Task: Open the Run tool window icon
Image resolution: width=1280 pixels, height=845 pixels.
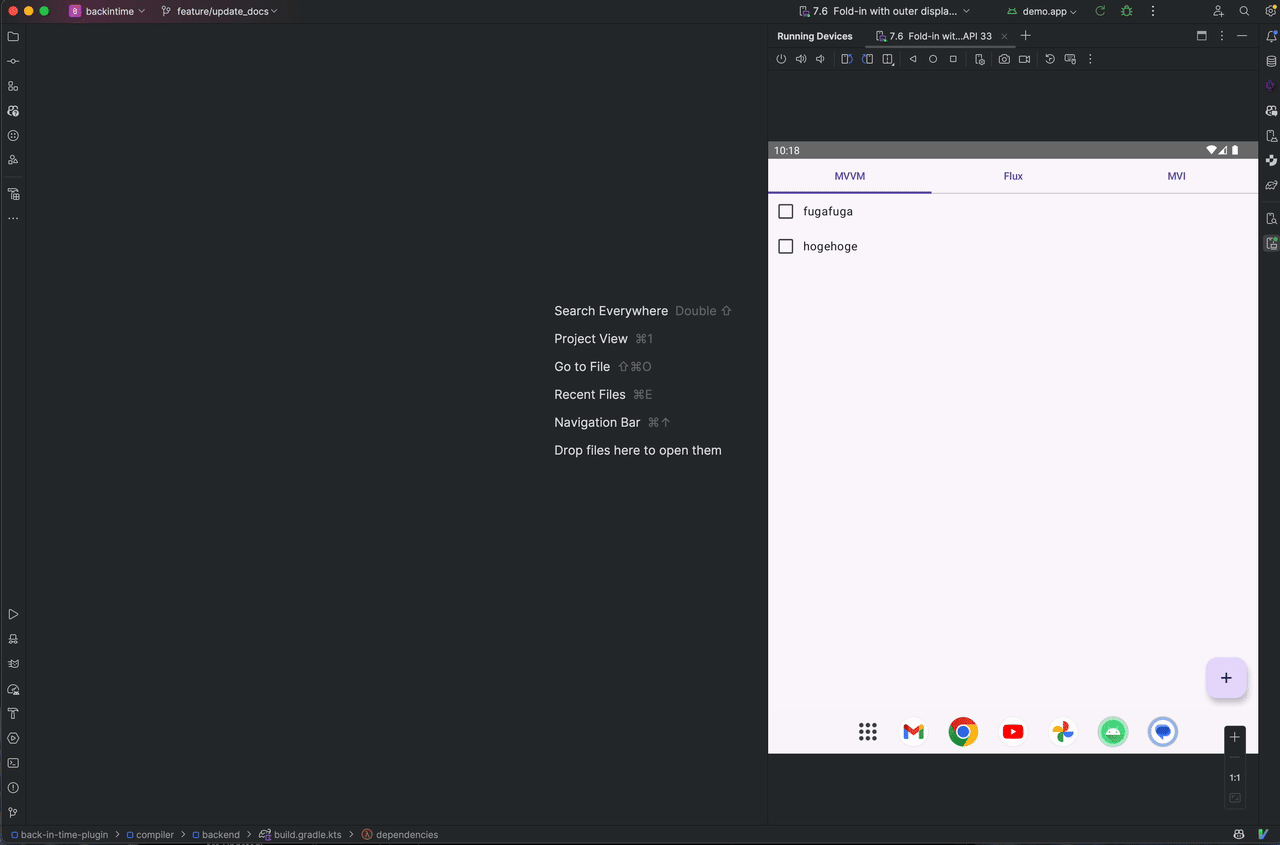Action: pyautogui.click(x=13, y=615)
